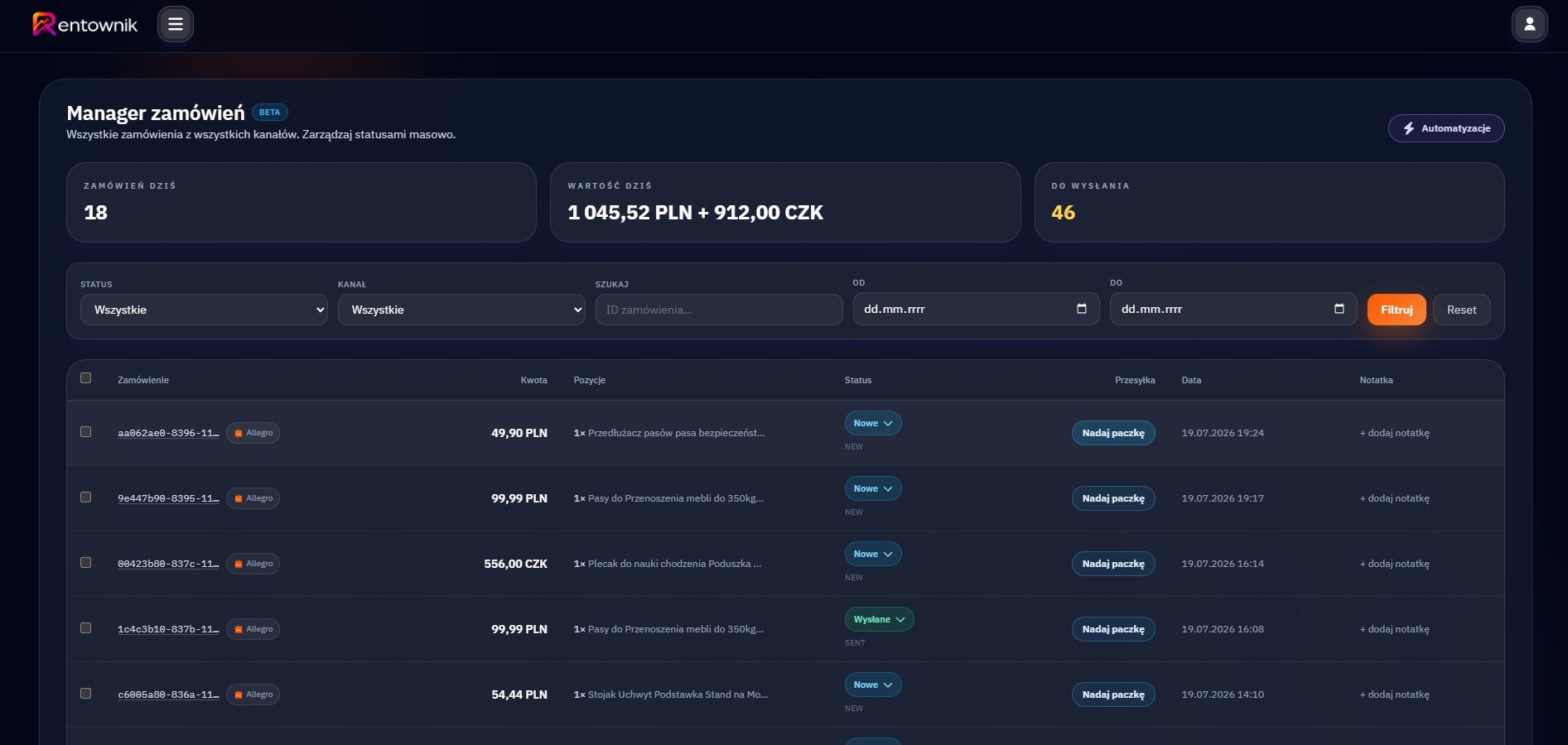Open order link 00423b80-837c-11…

click(168, 564)
